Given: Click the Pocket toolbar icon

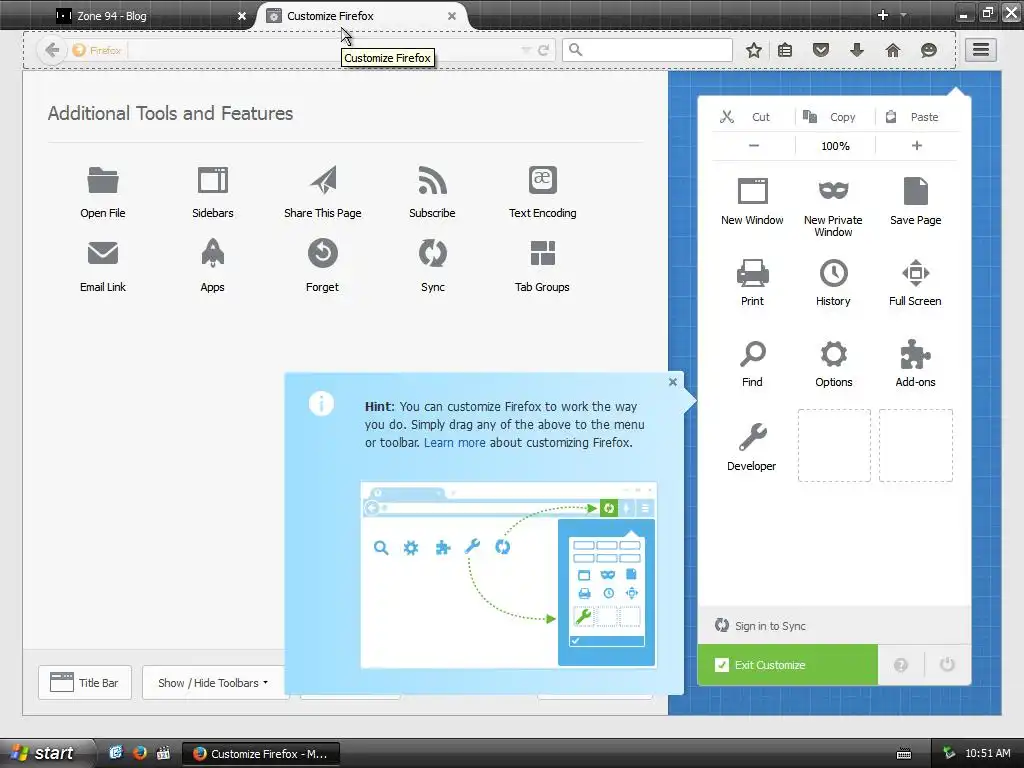Looking at the screenshot, I should pos(821,50).
